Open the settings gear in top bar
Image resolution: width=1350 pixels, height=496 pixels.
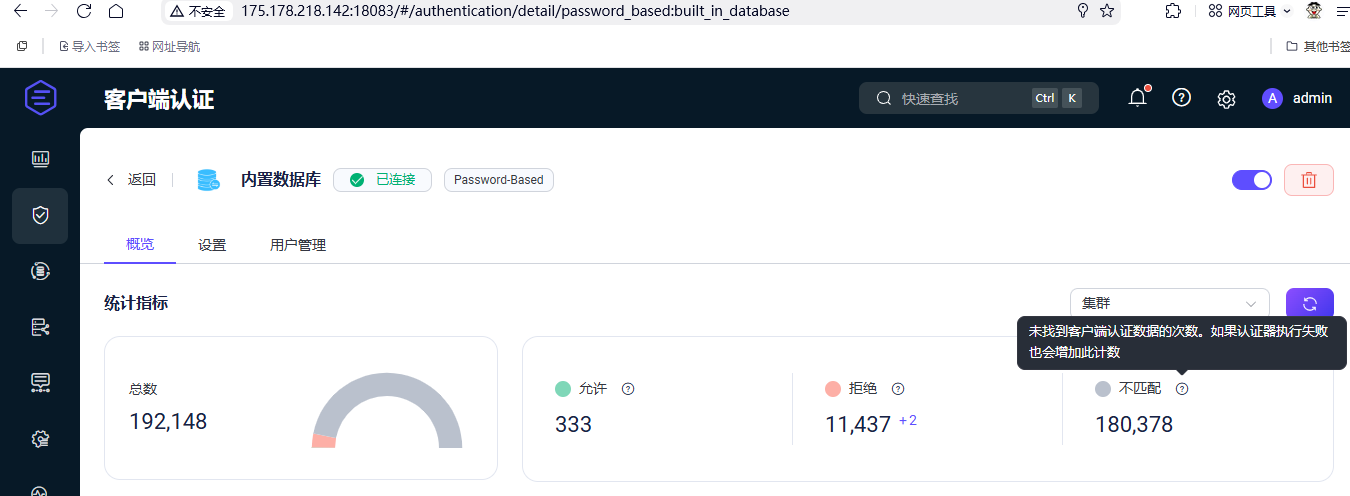pyautogui.click(x=1226, y=99)
